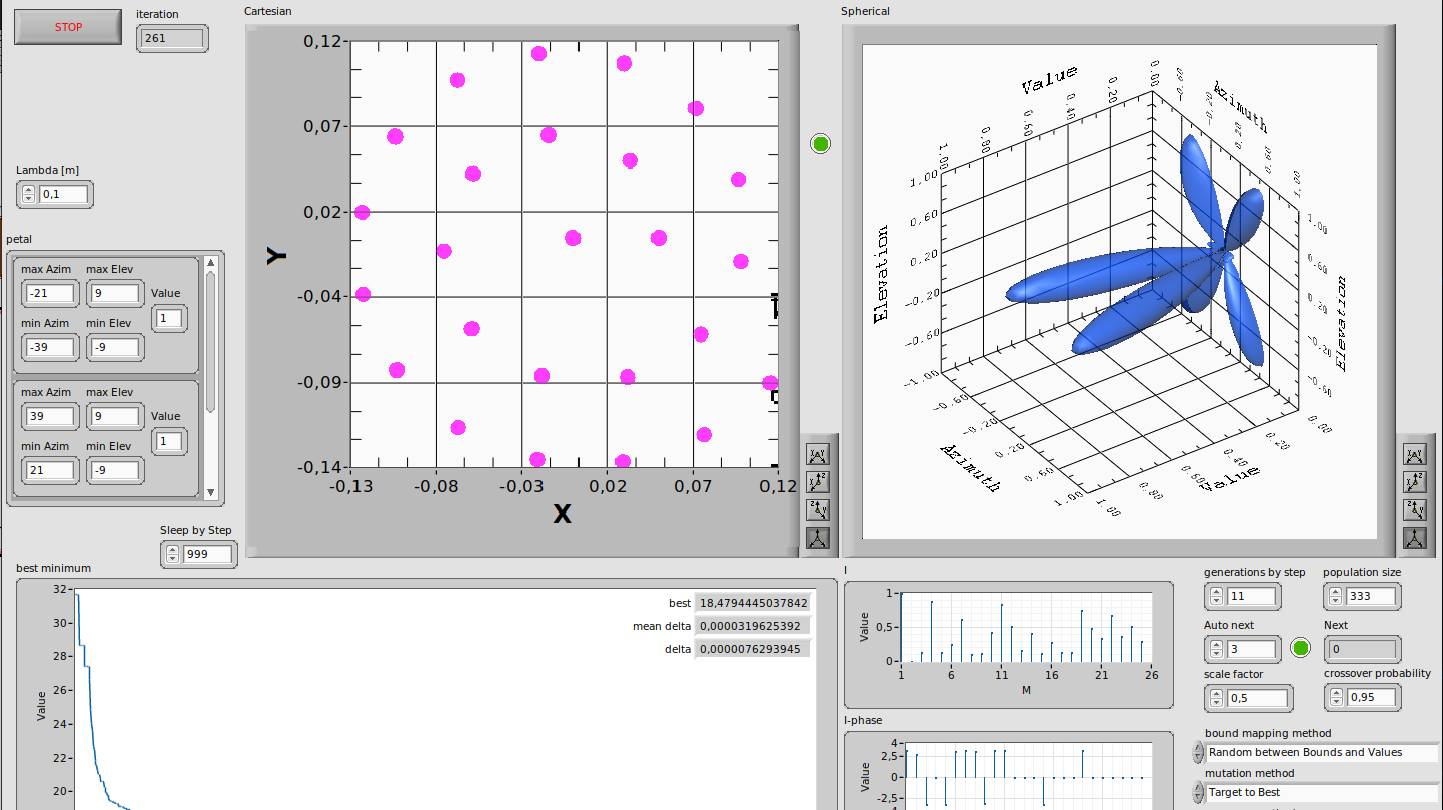Click the crossover probability value field
The image size is (1443, 810).
tap(1371, 697)
